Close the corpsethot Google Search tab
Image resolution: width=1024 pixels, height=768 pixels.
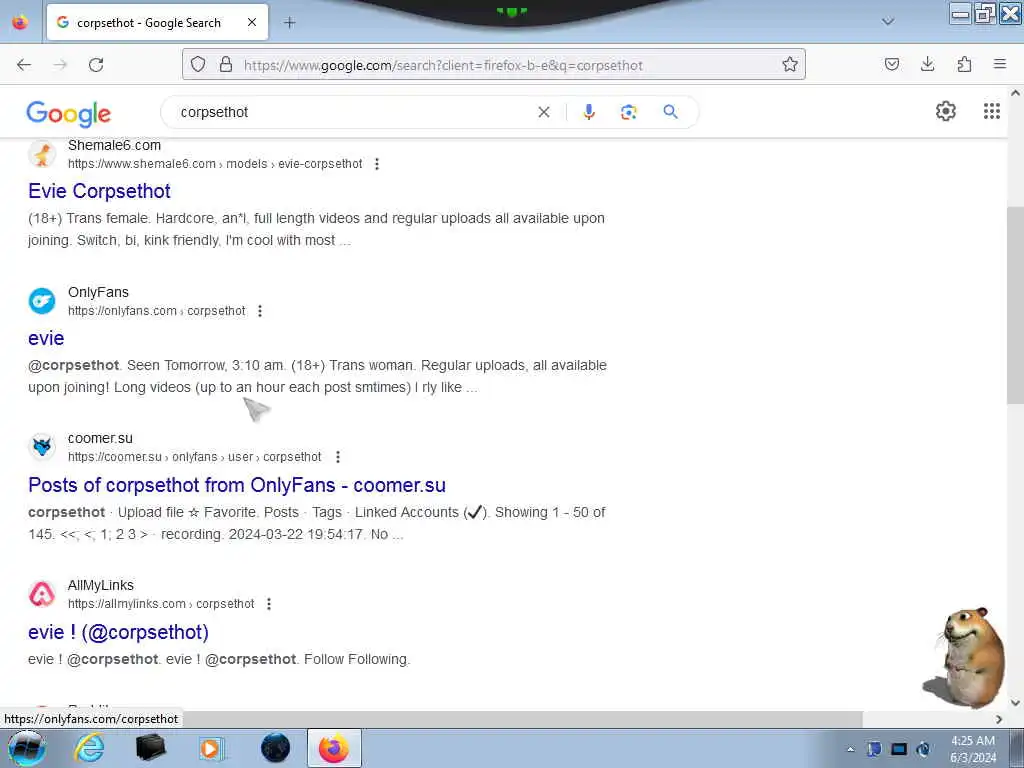pos(252,23)
